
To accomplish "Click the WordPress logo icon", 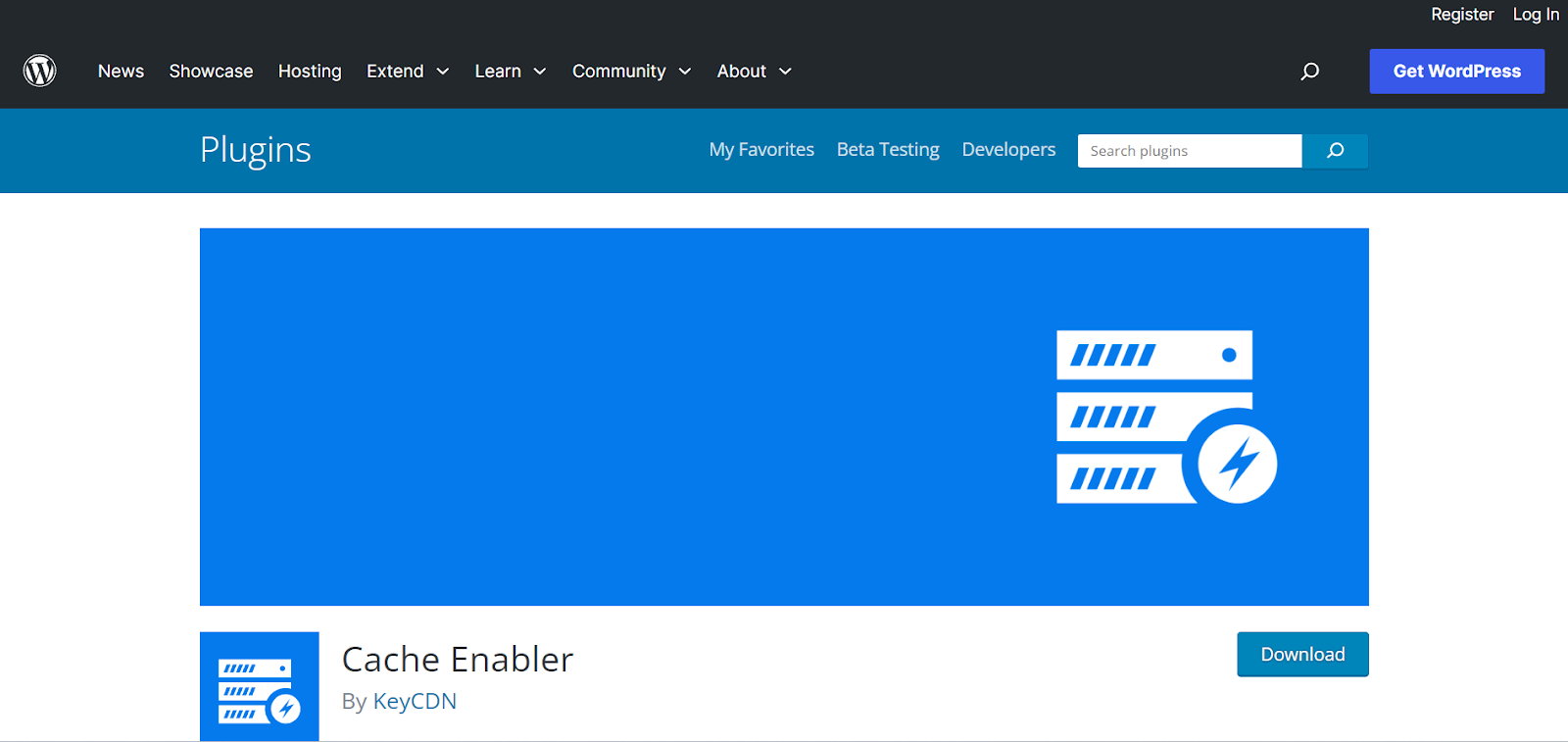I will pos(40,71).
